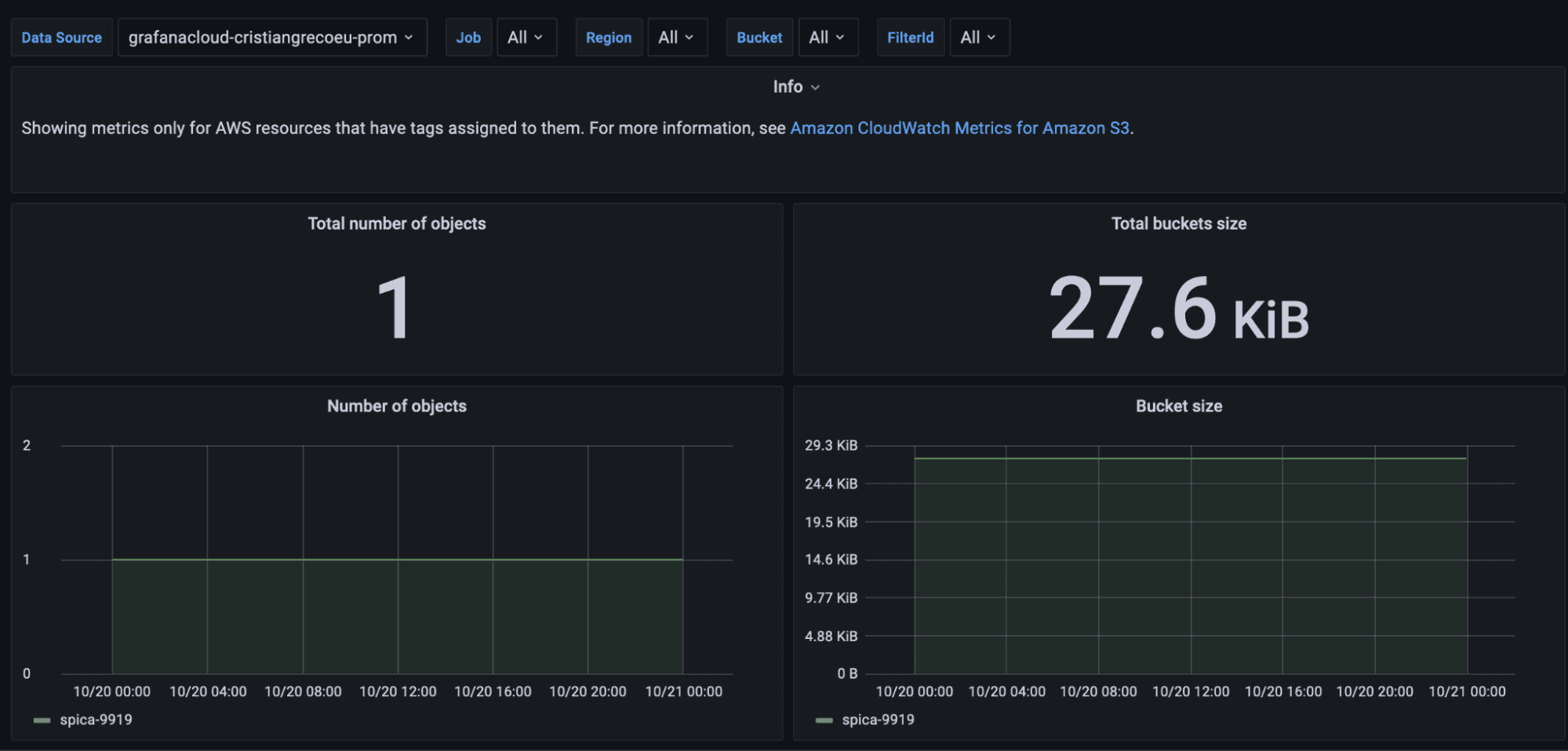Screen dimensions: 1568x751
Task: Click spica-9919 color swatch in Bucket size legend
Action: click(824, 720)
